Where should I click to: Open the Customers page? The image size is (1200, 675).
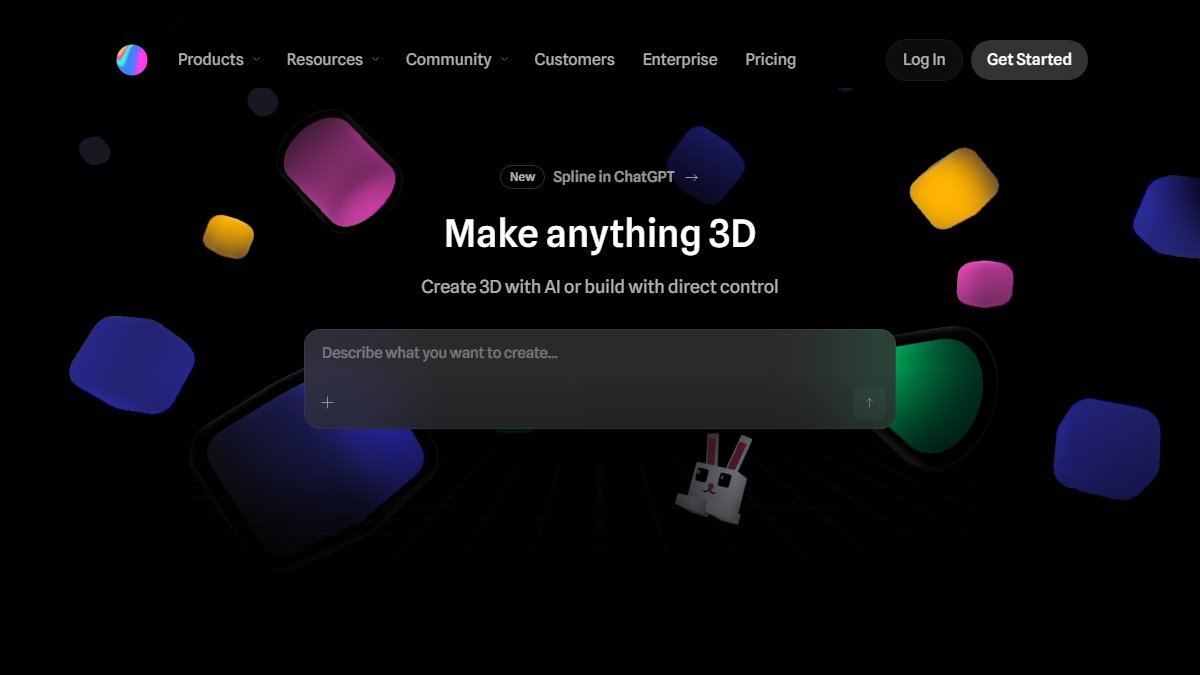(x=575, y=60)
